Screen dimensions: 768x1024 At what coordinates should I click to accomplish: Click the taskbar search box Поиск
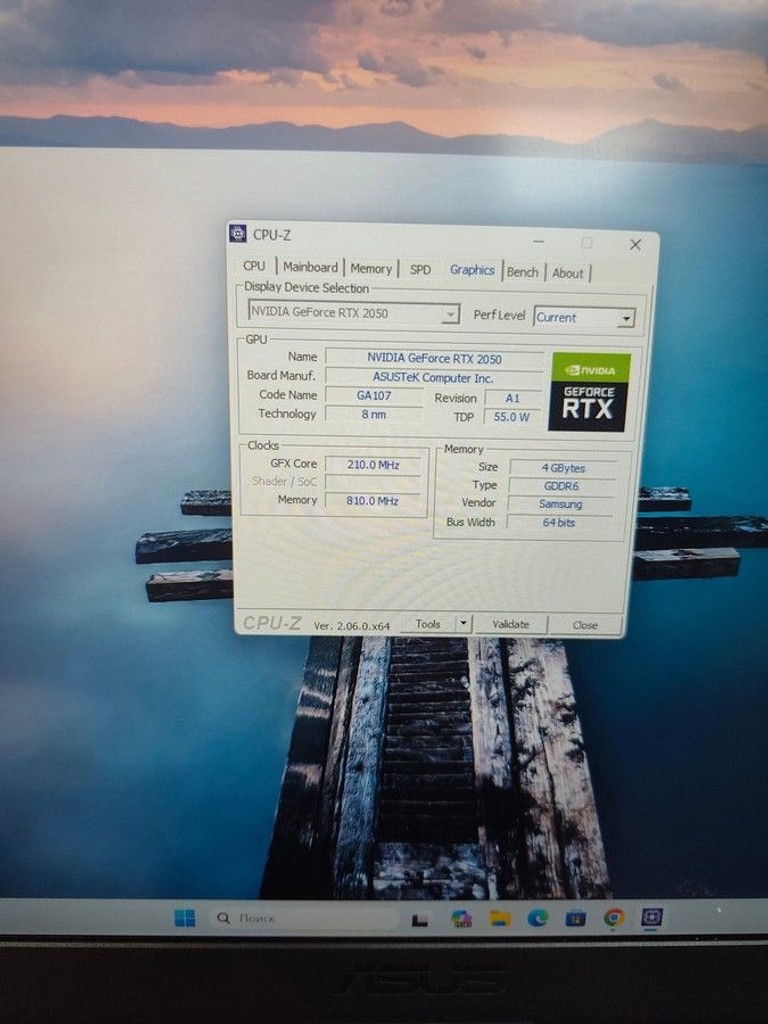click(304, 918)
